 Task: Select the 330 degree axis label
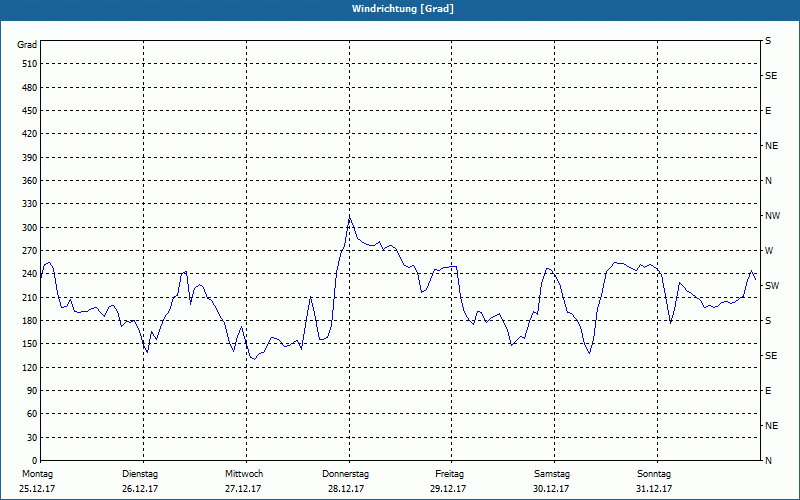point(30,204)
